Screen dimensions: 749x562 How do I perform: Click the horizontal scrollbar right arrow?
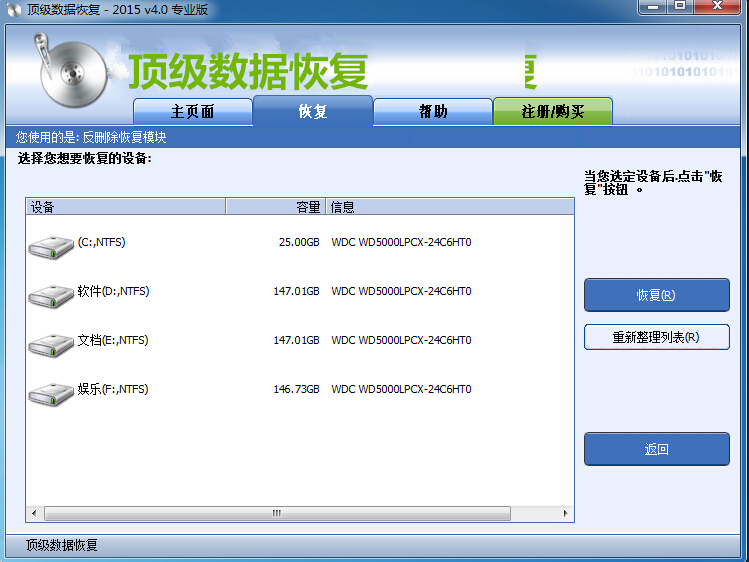[566, 513]
